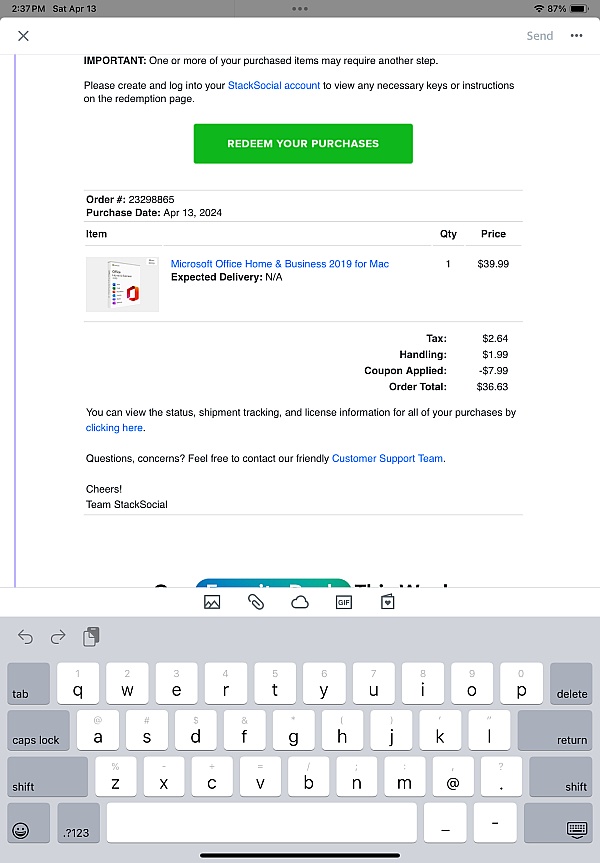The image size is (600, 863).
Task: Insert a photo using the image icon
Action: (212, 602)
